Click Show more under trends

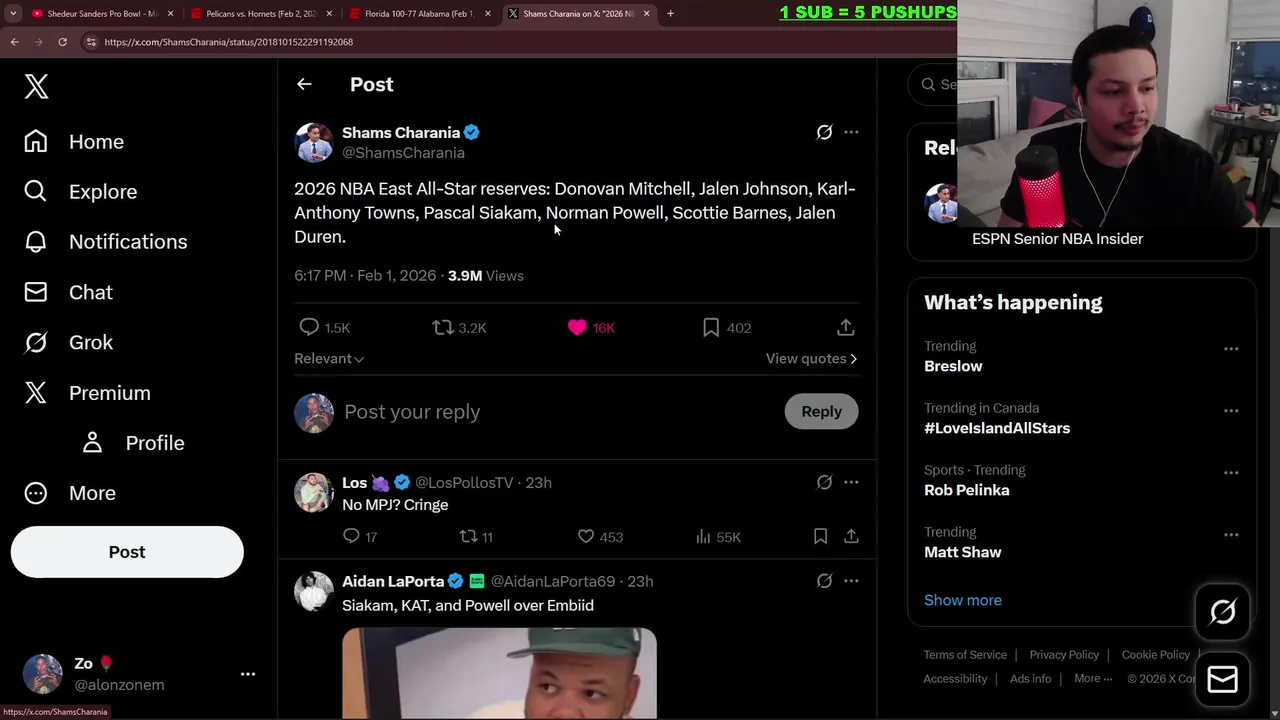(x=963, y=600)
